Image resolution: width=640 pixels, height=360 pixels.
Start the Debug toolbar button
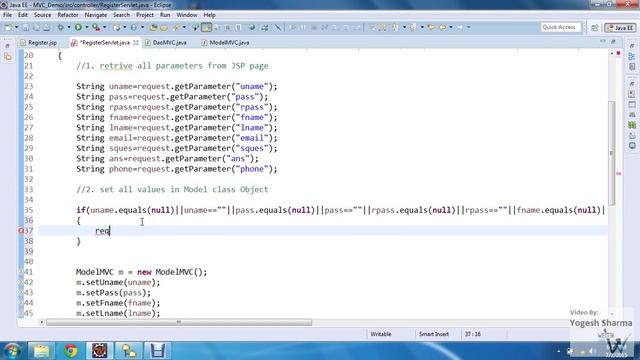[x=60, y=27]
